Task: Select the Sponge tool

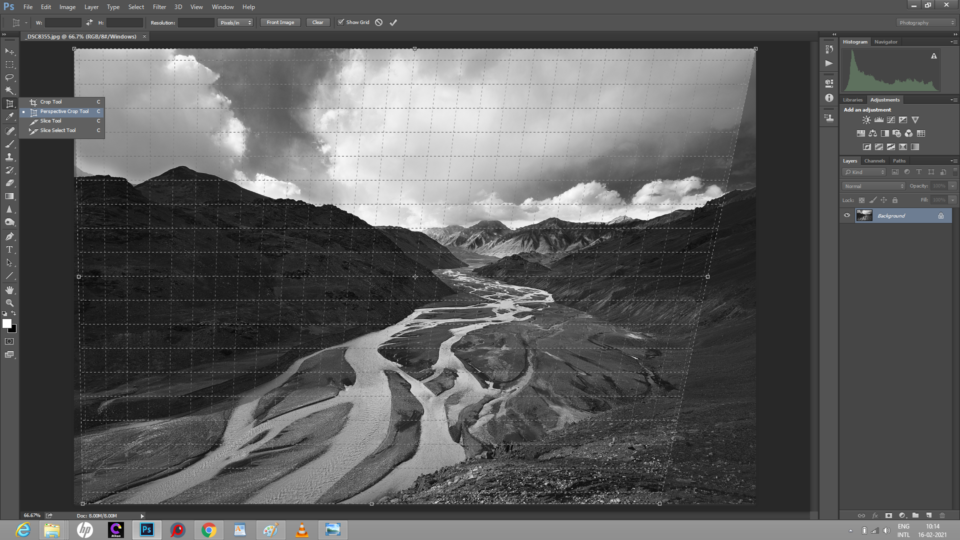Action: (x=10, y=222)
